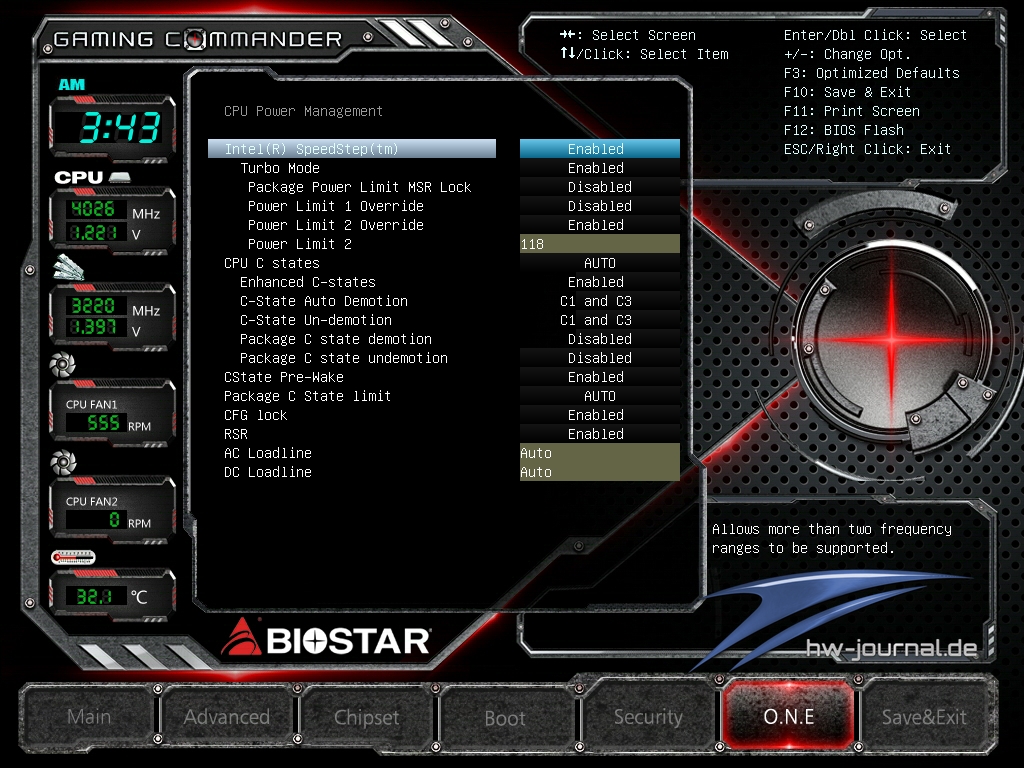Toggle CFG lock Enabled value
This screenshot has height=768, width=1024.
[x=600, y=415]
